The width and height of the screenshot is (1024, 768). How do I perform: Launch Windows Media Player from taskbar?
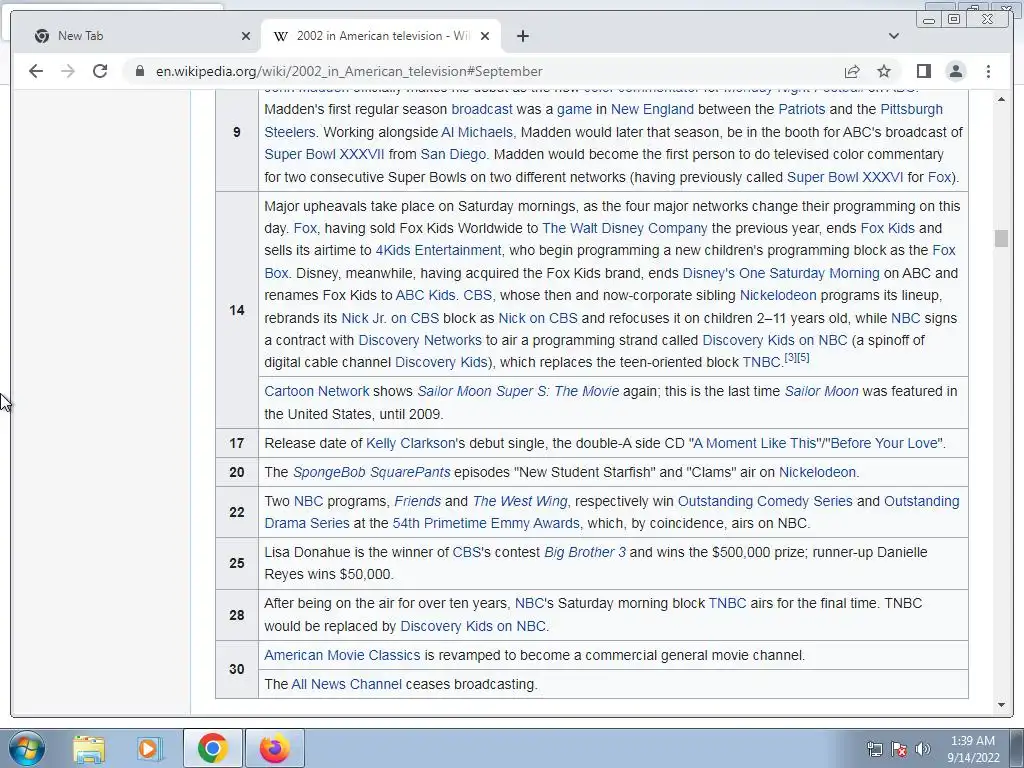(150, 748)
